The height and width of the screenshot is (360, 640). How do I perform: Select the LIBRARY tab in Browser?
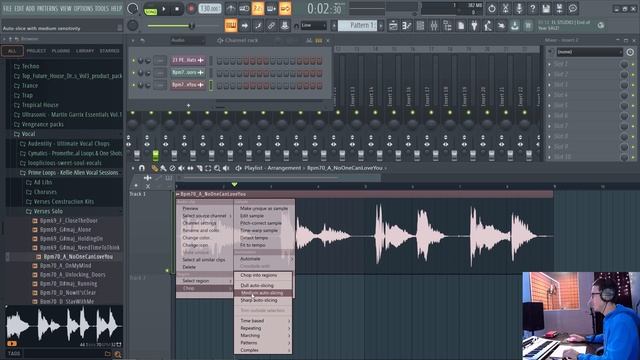coord(85,51)
